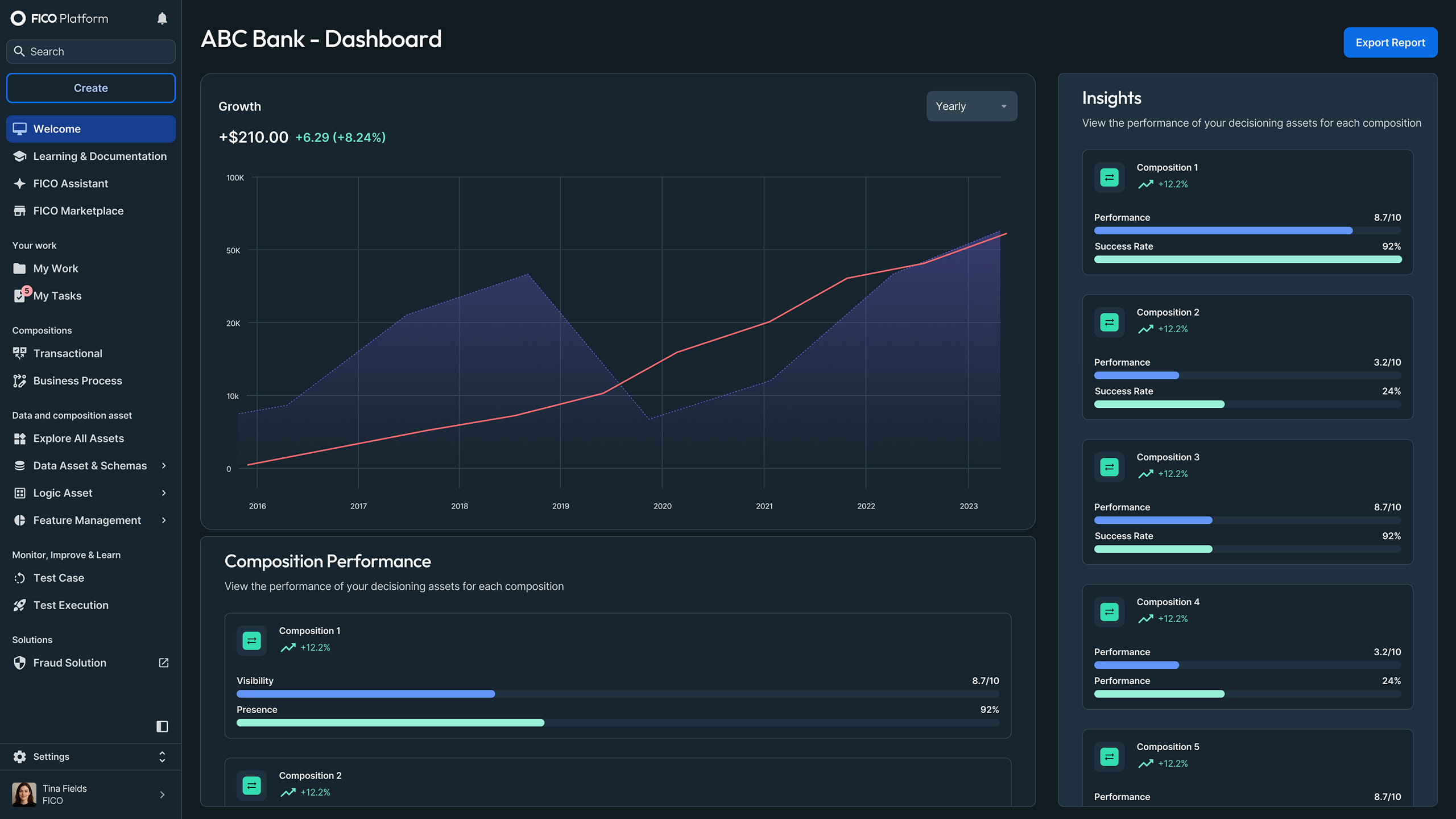Click the search magnifier icon
1456x819 pixels.
[19, 51]
